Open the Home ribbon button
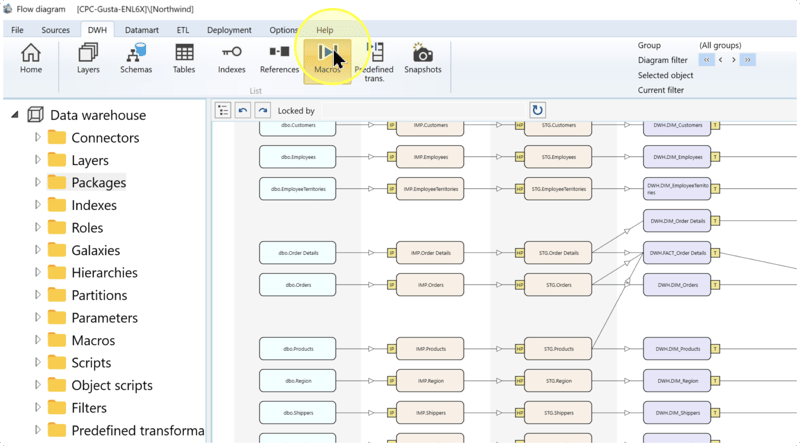Viewport: 800px width, 446px height. (31, 59)
